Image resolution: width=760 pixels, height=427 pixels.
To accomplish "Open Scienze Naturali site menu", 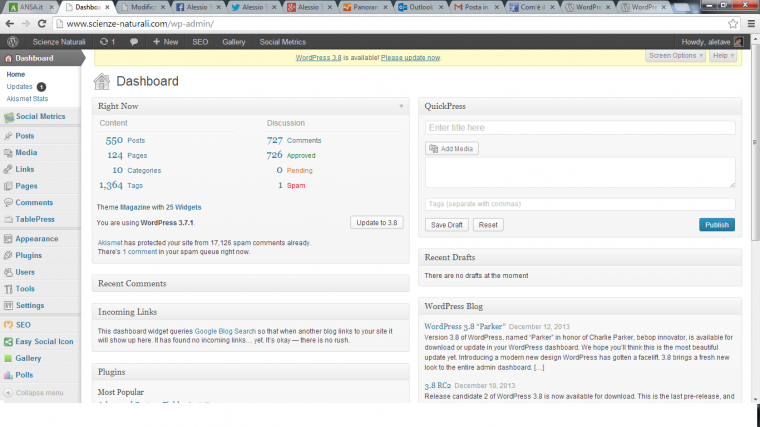I will pyautogui.click(x=59, y=42).
